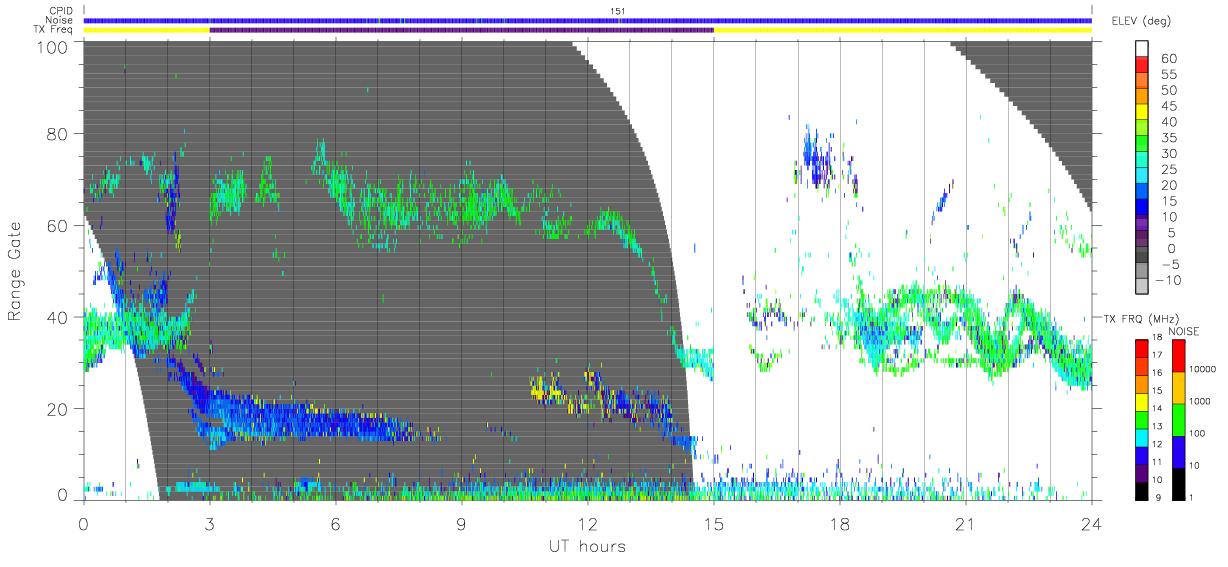Image resolution: width=1228 pixels, height=567 pixels.
Task: Click the 60 tick on the Range Gate axis
Action: [x=57, y=225]
